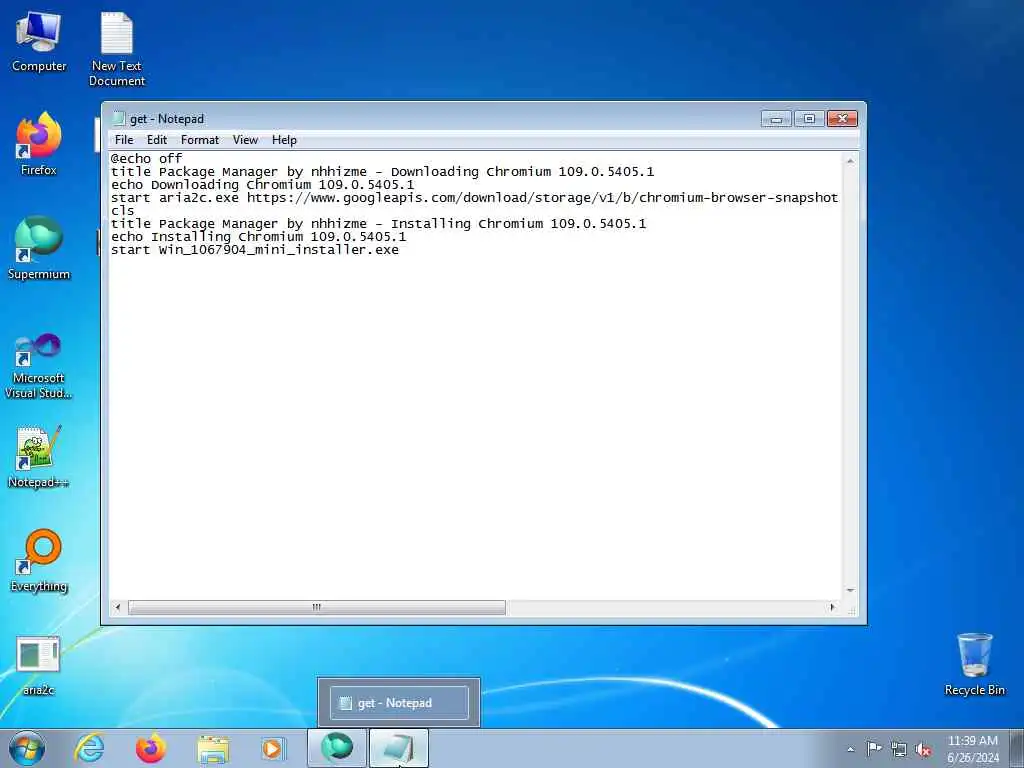Viewport: 1024px width, 768px height.
Task: Open the Computer desktop icon
Action: [39, 42]
